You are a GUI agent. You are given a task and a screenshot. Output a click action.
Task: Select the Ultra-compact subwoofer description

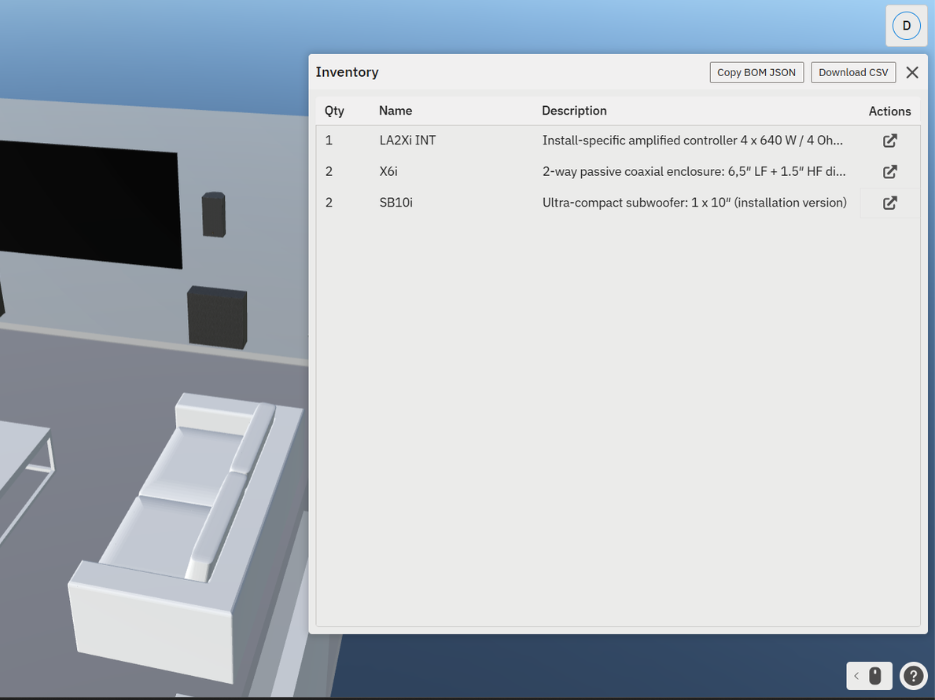coord(694,203)
